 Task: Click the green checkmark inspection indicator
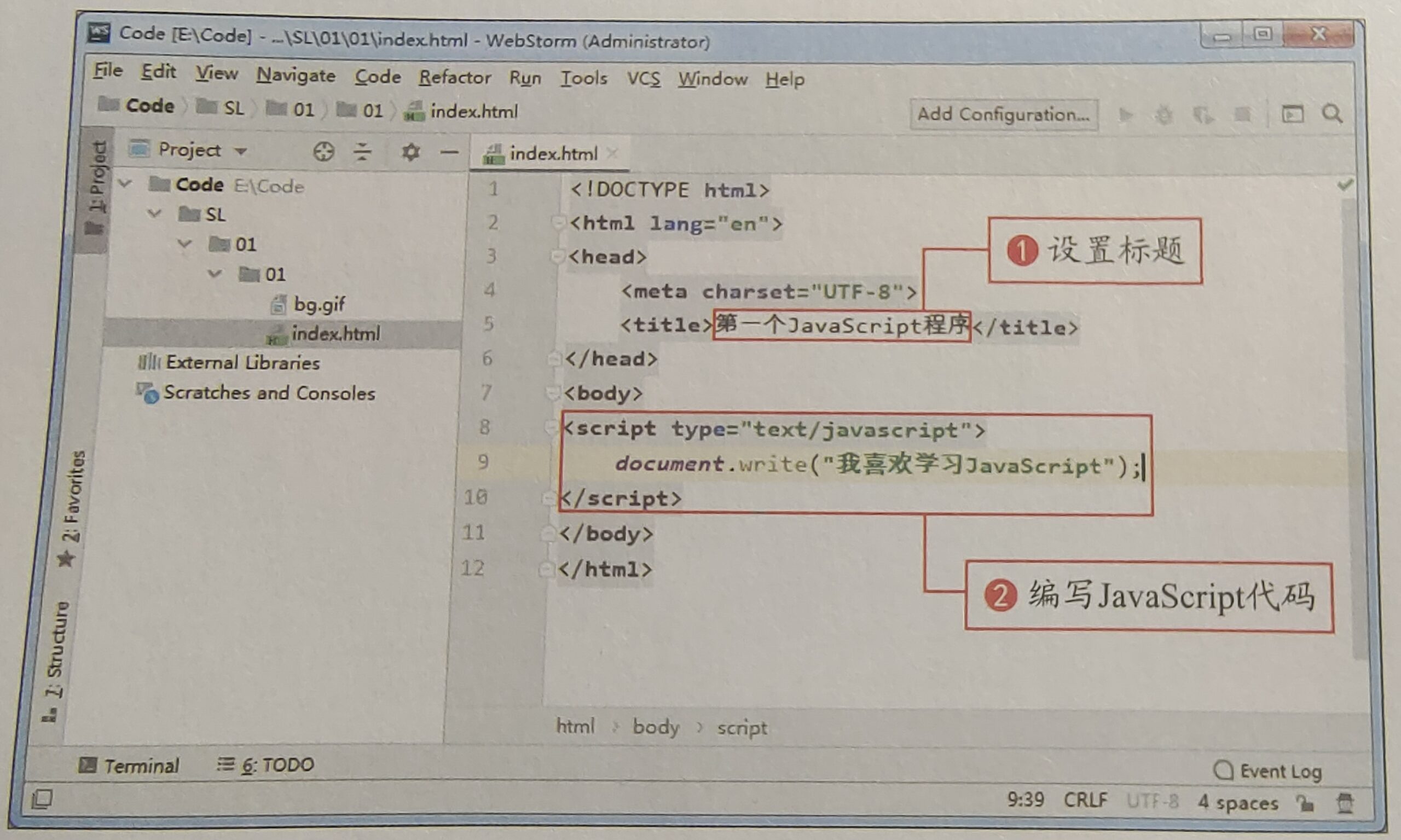point(1345,184)
